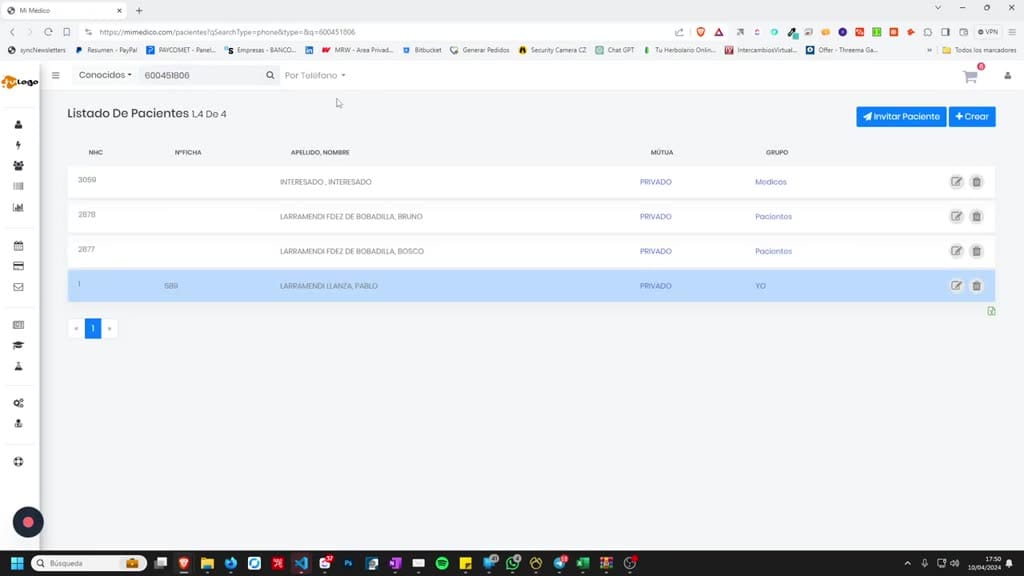Open the envelope mail sidebar icon
The image size is (1024, 576).
click(18, 287)
